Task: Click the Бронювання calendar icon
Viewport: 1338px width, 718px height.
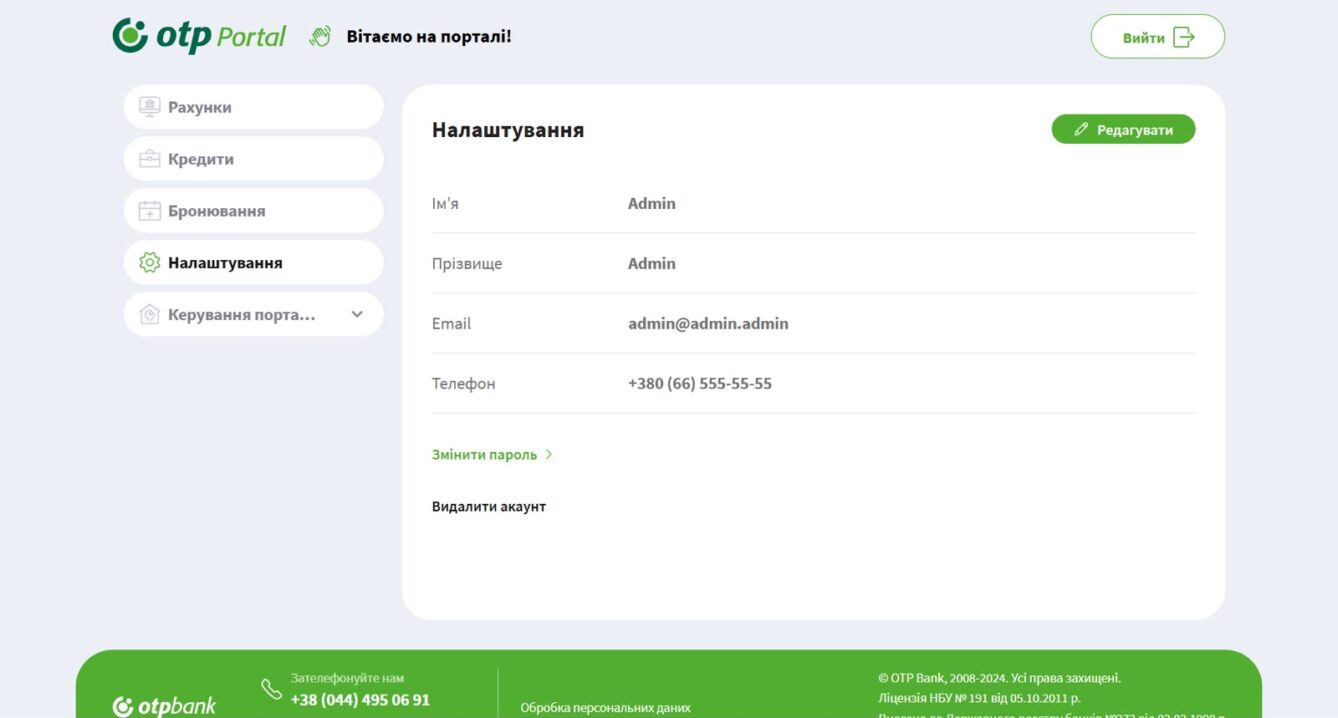Action: 149,211
